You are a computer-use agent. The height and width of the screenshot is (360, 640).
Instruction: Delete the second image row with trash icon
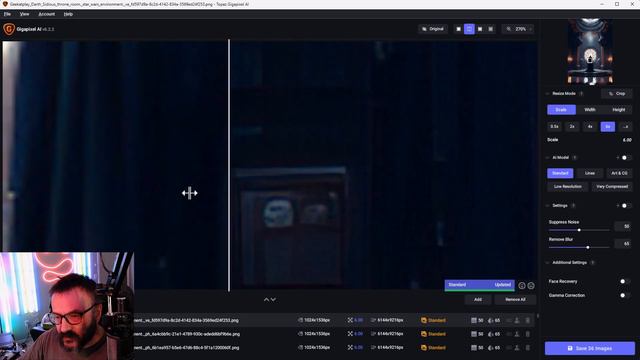click(x=527, y=334)
